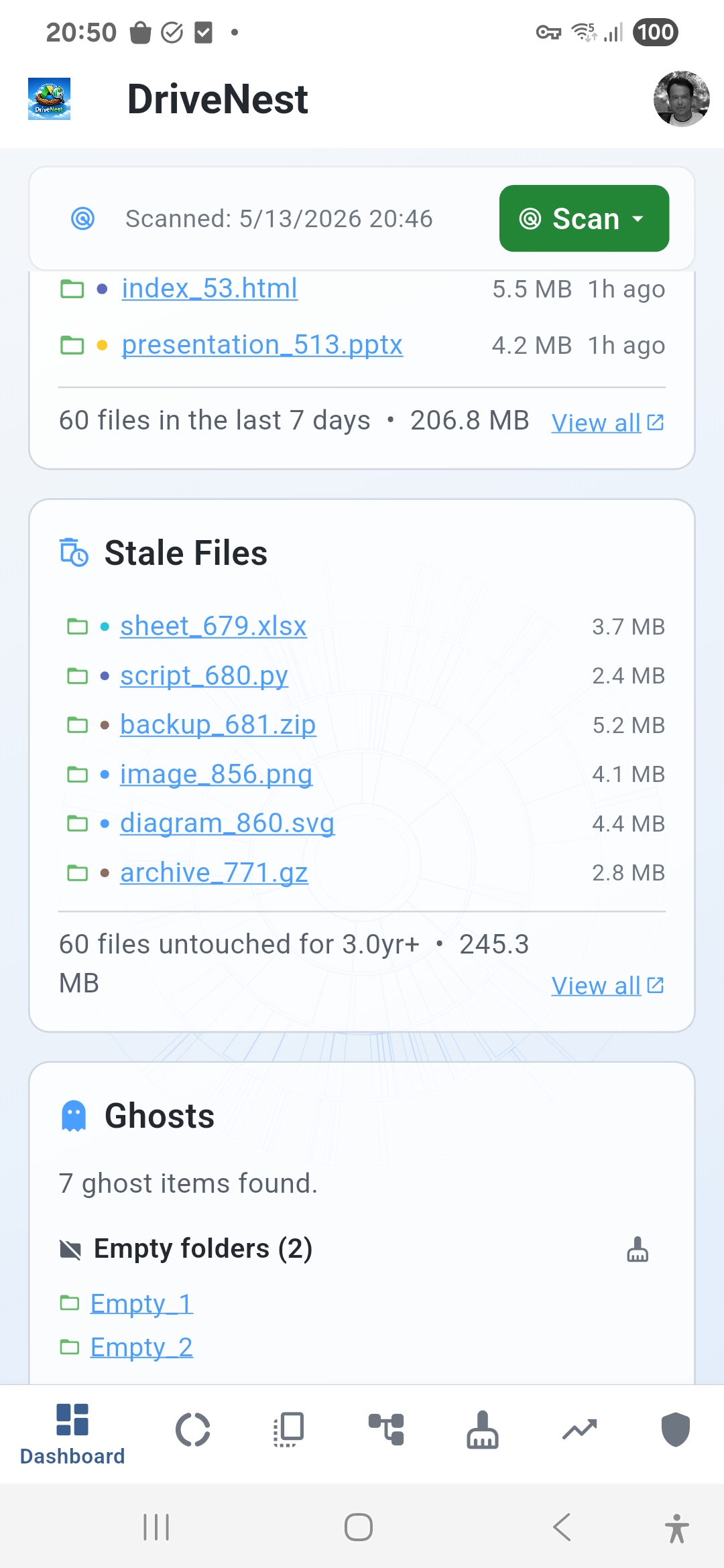Tap Android recent apps button
The width and height of the screenshot is (724, 1568).
point(156,1528)
